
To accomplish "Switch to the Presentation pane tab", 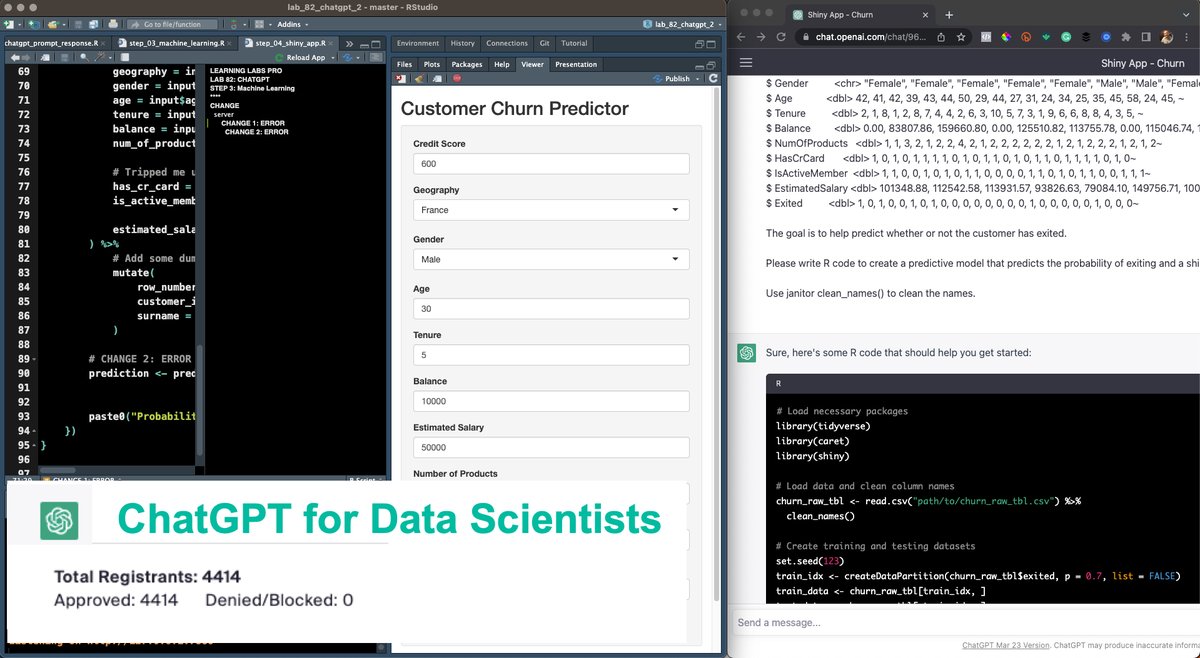I will pyautogui.click(x=576, y=64).
